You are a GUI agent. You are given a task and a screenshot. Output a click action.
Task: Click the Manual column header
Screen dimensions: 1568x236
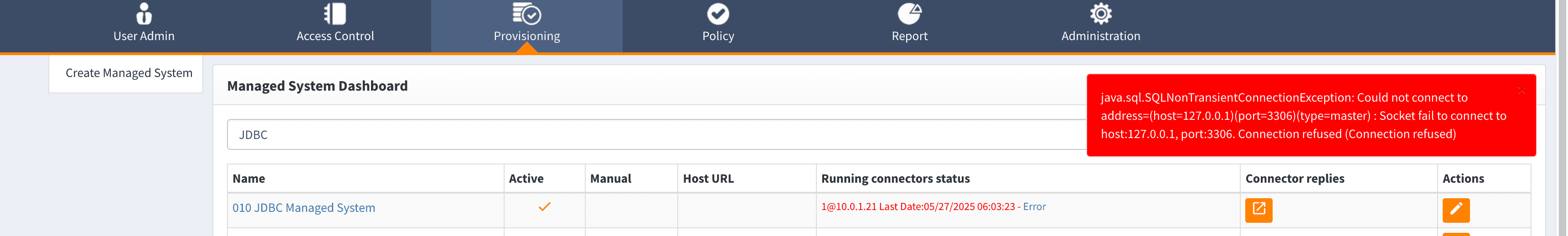[x=610, y=179]
